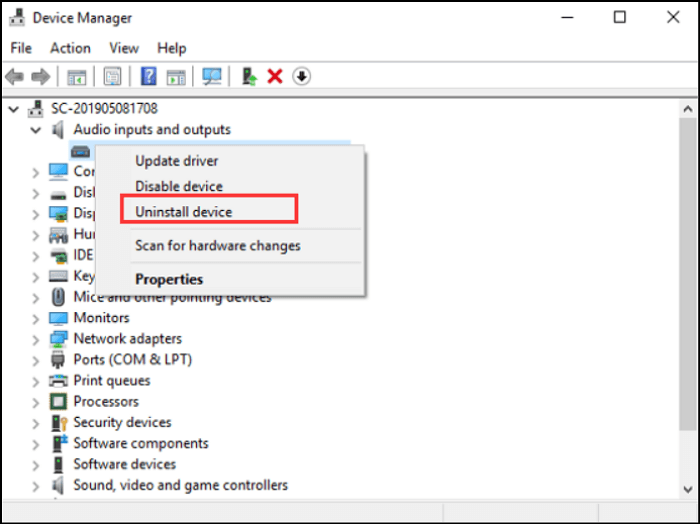Click the Properties toolbar icon
This screenshot has width=700, height=524.
tap(113, 77)
